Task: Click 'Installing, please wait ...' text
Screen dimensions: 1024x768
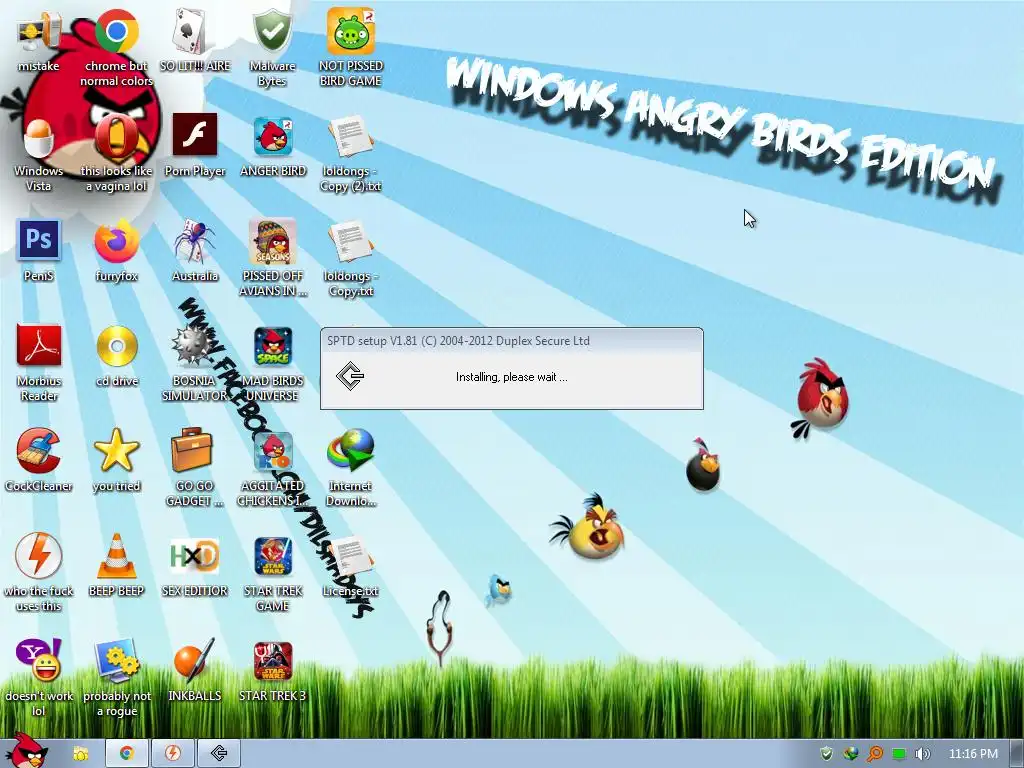Action: tap(511, 377)
